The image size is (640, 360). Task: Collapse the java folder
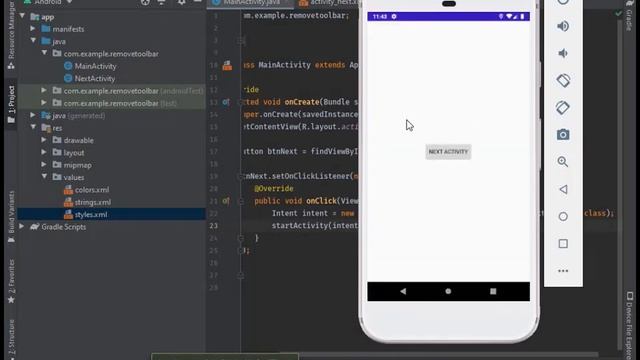click(33, 41)
